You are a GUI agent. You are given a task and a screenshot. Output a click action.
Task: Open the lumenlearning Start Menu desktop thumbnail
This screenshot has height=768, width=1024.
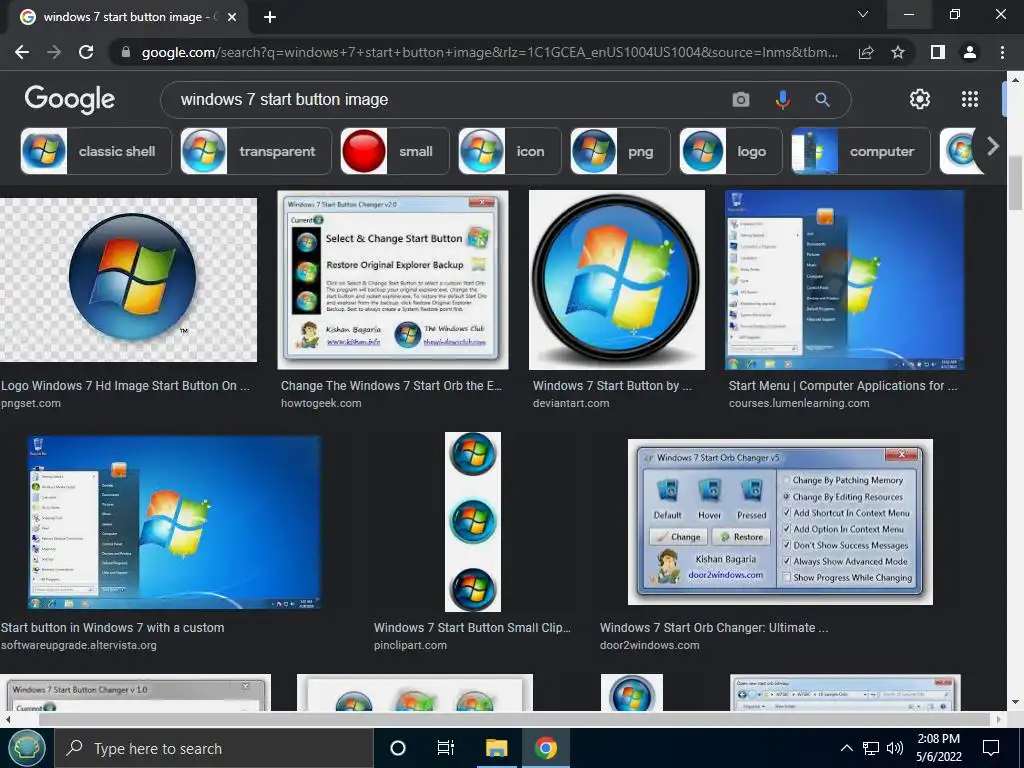pos(844,280)
